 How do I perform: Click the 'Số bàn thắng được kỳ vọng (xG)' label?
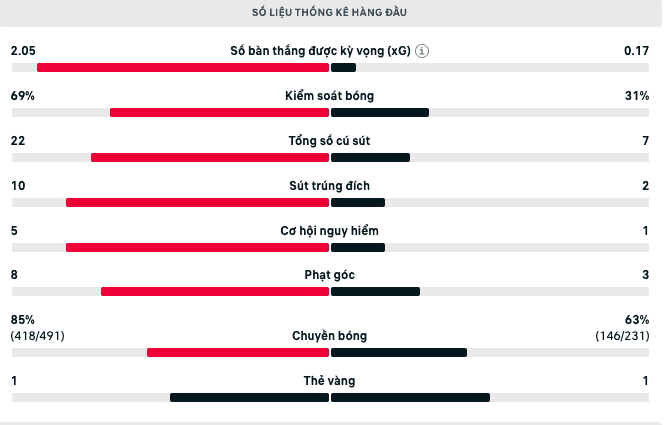click(x=321, y=51)
